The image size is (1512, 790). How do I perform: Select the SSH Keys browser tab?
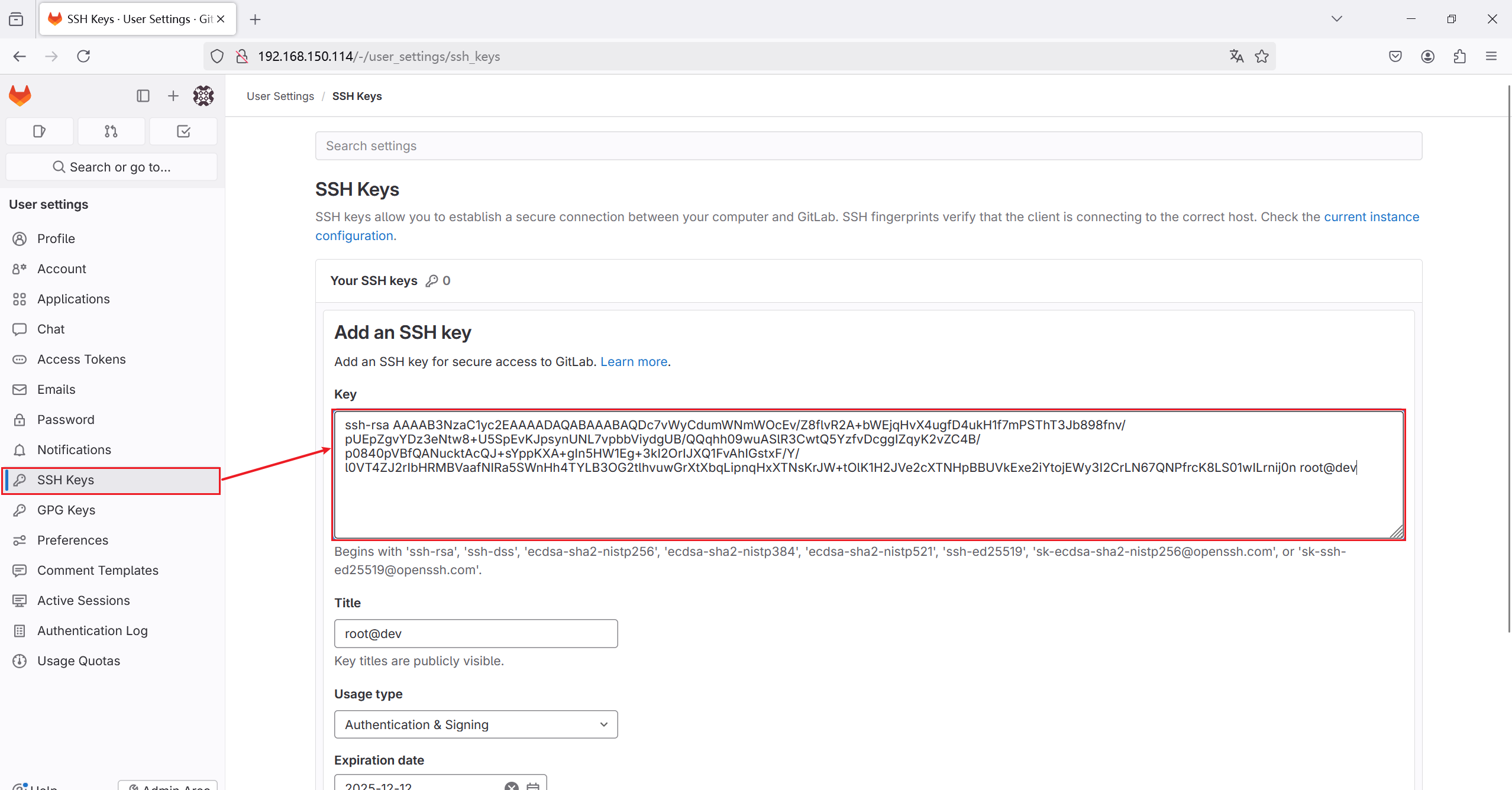[x=138, y=19]
